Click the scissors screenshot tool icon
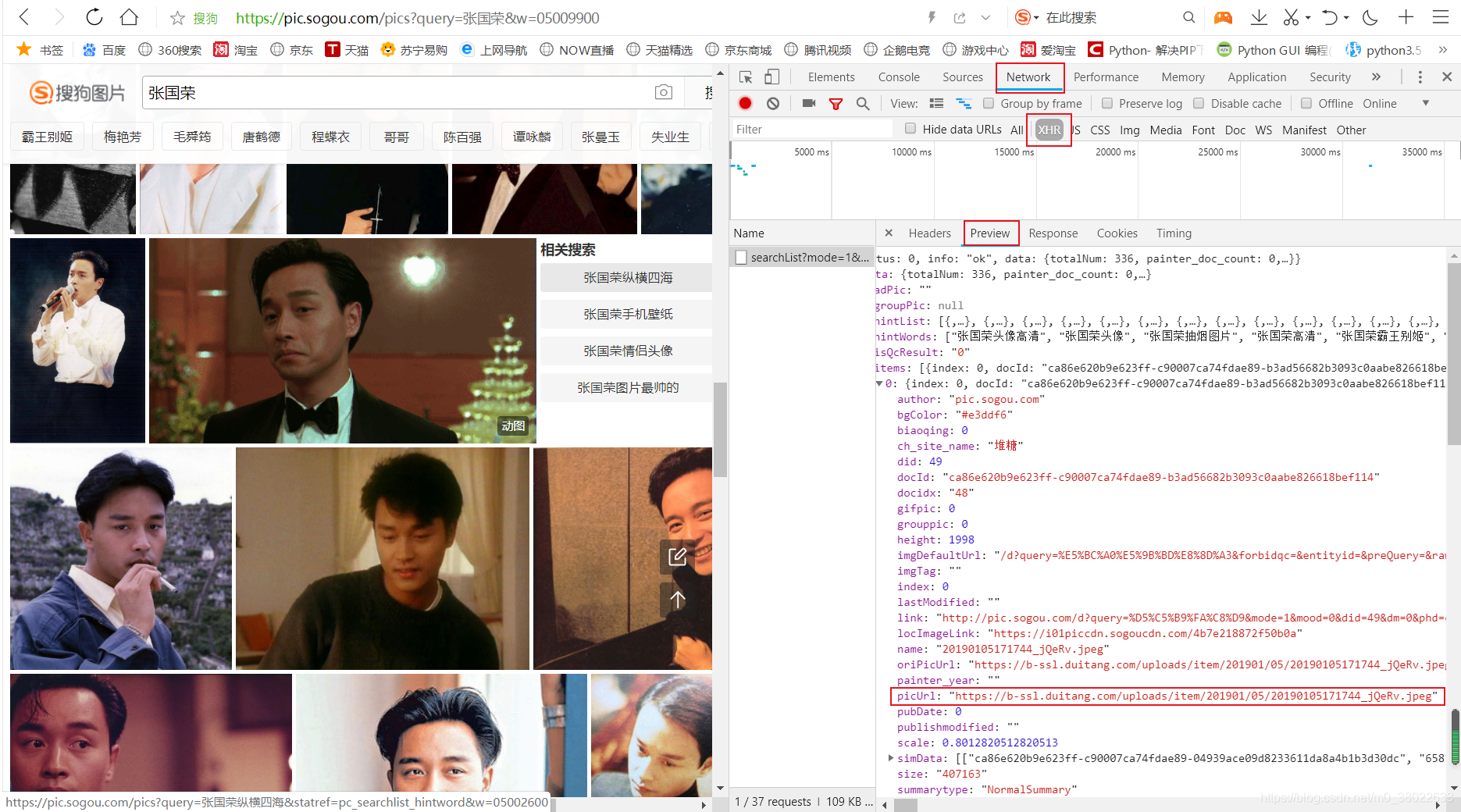 pos(1291,17)
